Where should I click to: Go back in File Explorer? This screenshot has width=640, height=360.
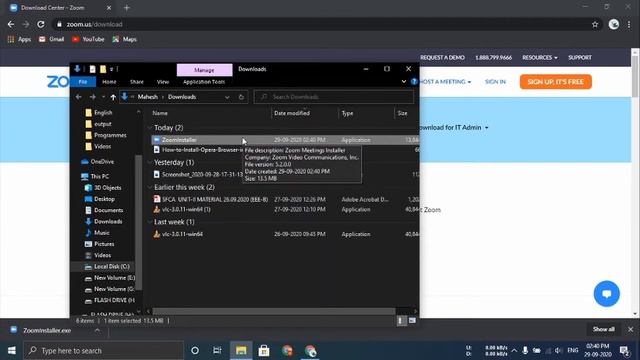click(x=79, y=97)
